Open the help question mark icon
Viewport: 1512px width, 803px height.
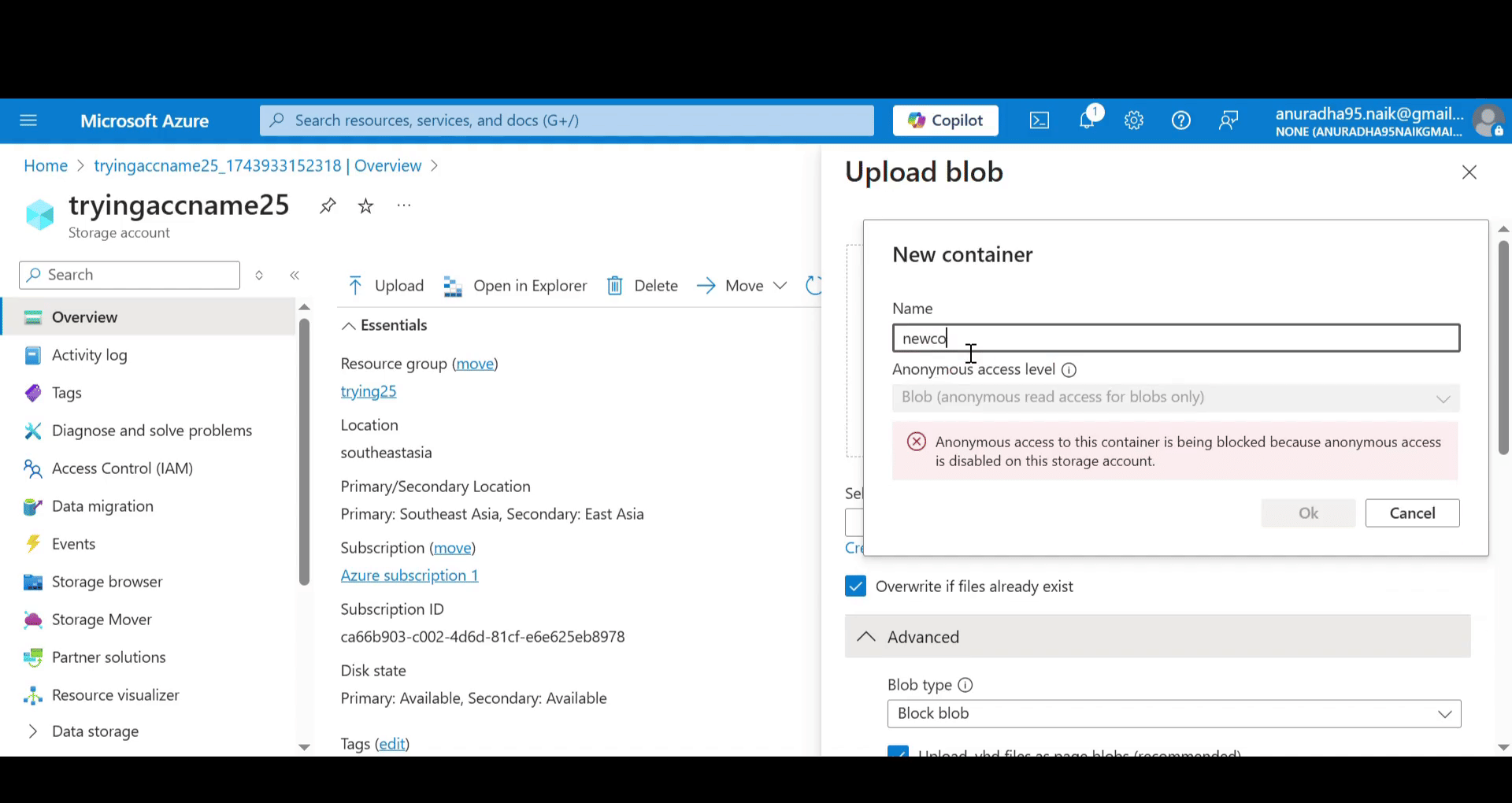(1181, 120)
